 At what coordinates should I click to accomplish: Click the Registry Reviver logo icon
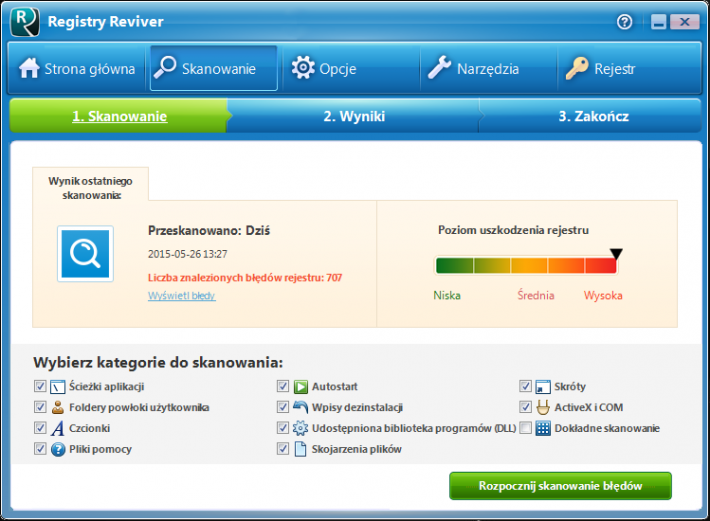coord(25,21)
